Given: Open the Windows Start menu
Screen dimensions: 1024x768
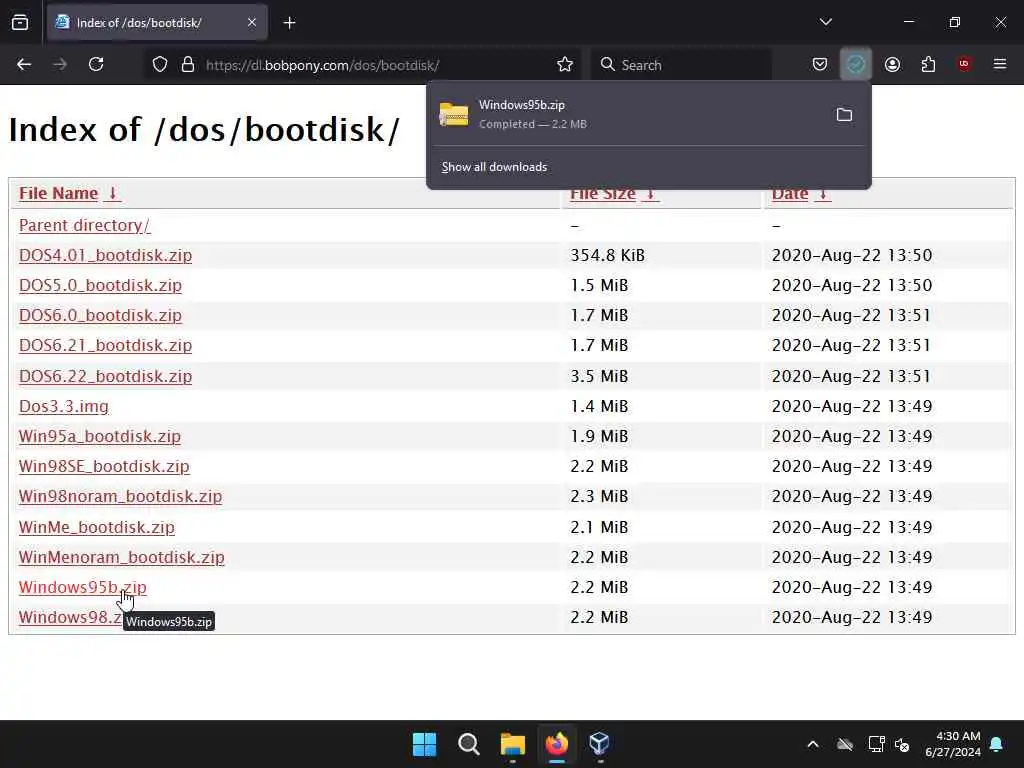Looking at the screenshot, I should point(424,744).
